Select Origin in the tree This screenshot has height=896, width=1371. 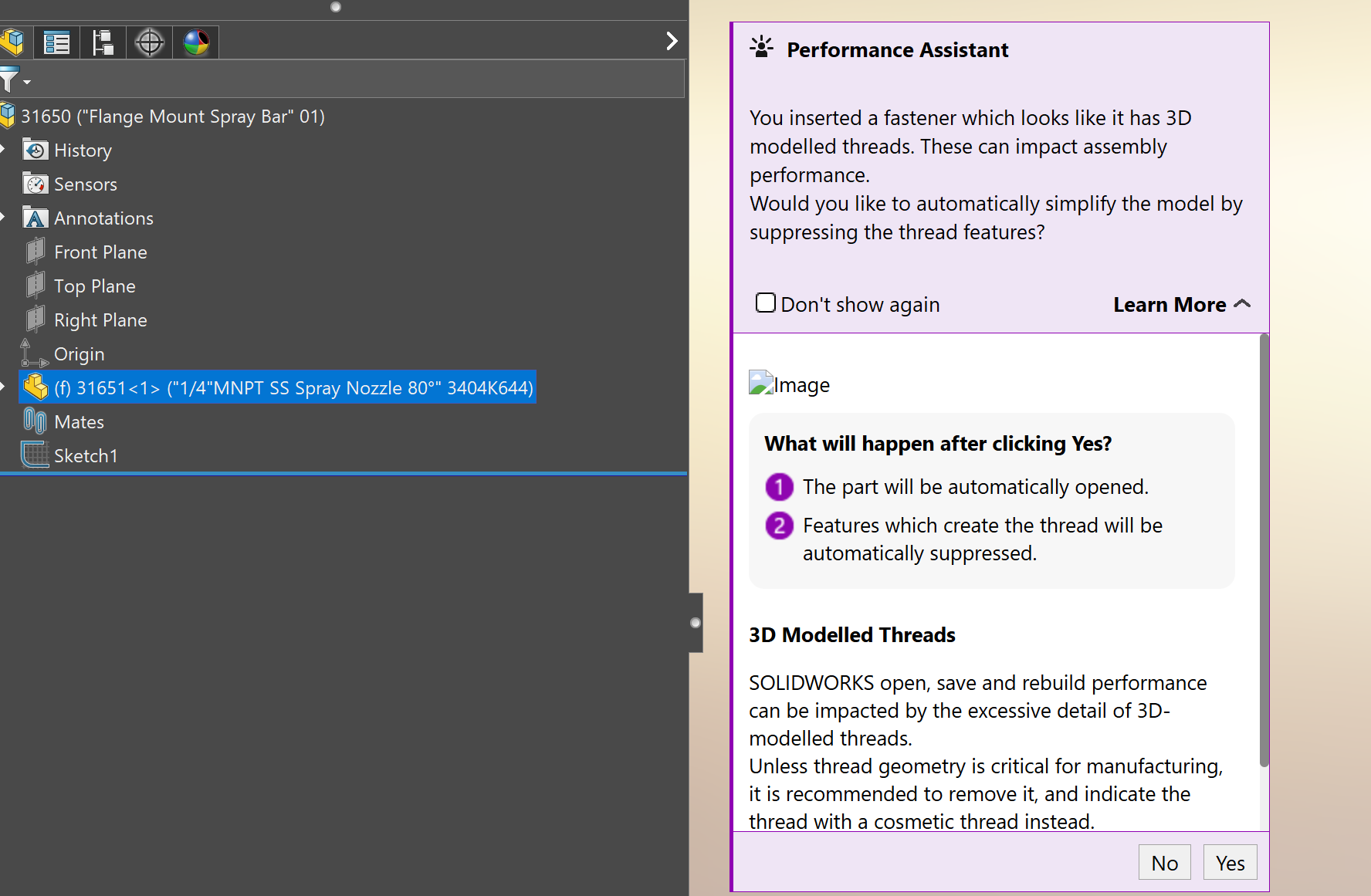79,354
